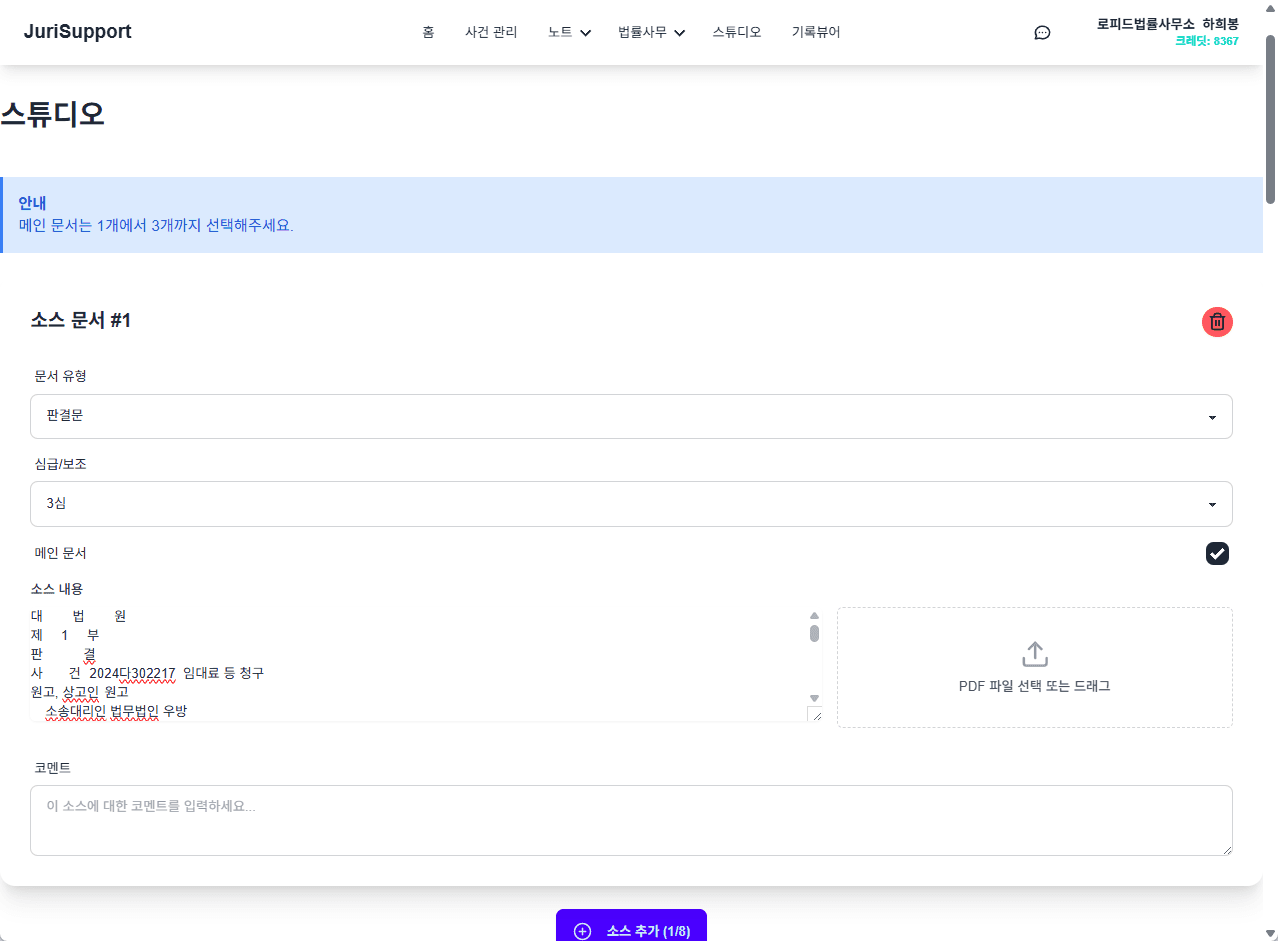The height and width of the screenshot is (941, 1278).
Task: Delete source document #1 with trash icon
Action: tap(1217, 322)
